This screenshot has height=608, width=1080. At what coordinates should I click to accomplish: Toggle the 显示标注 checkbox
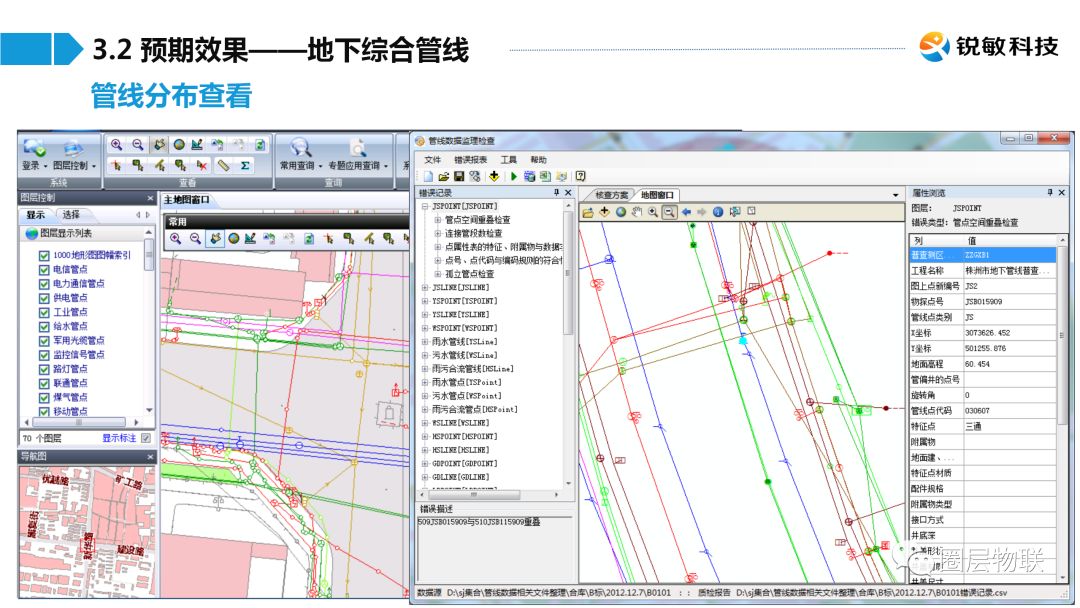click(146, 438)
